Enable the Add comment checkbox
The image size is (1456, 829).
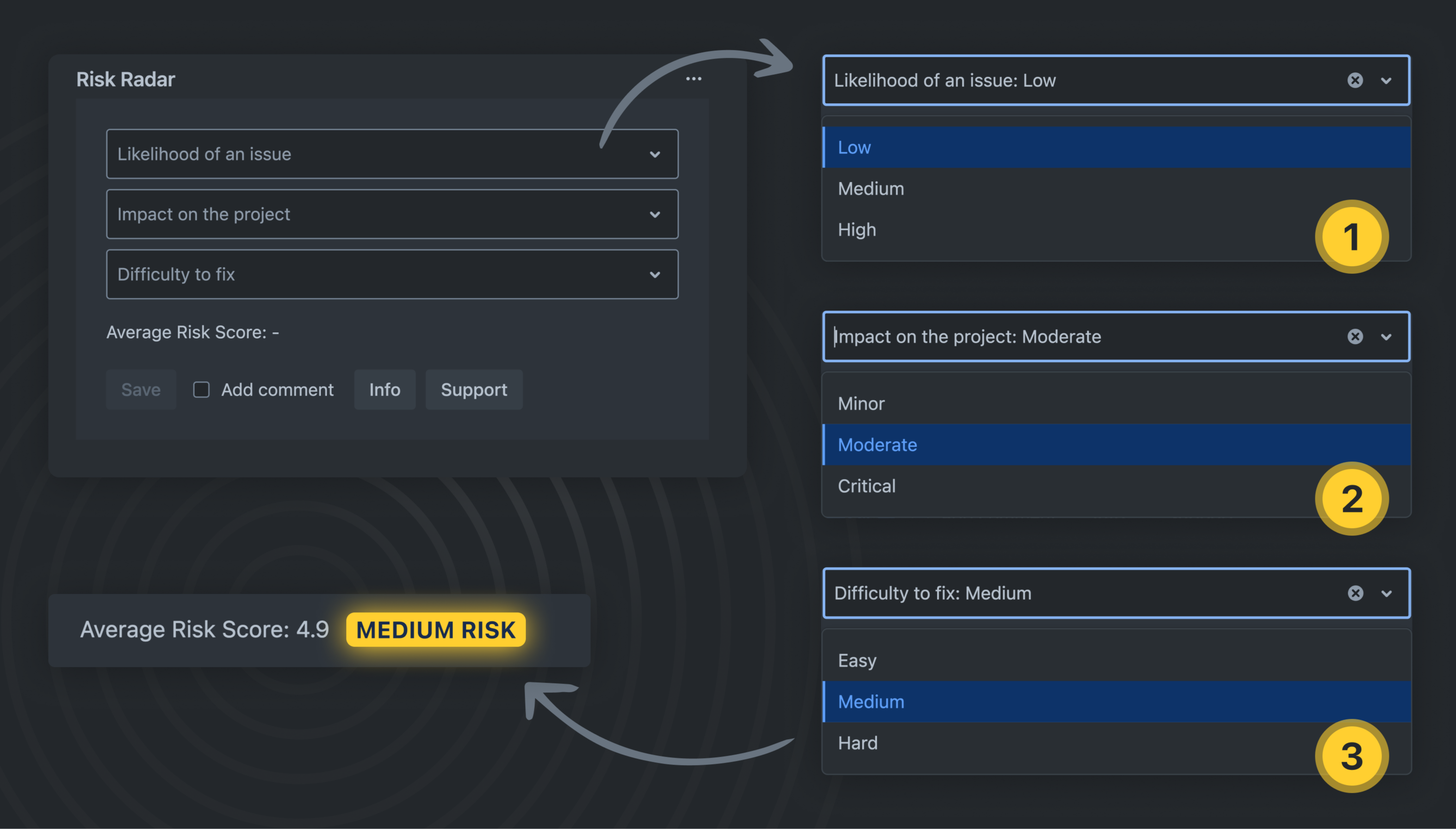(x=201, y=389)
